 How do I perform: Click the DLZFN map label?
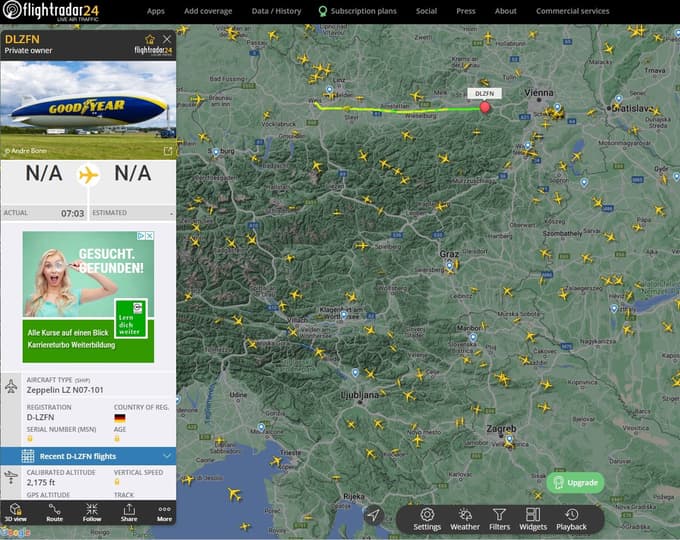point(484,94)
